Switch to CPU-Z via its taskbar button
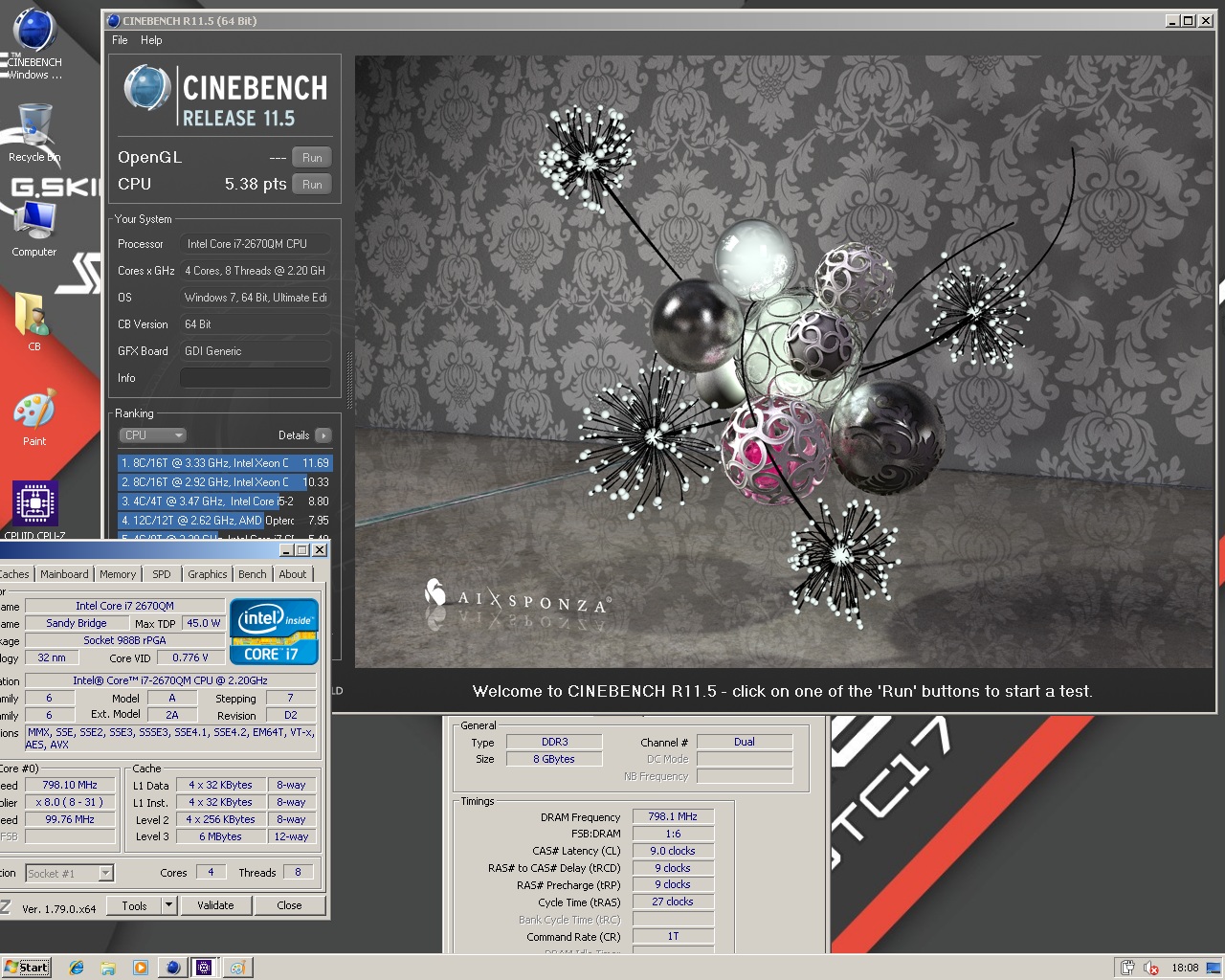The width and height of the screenshot is (1225, 980). [204, 968]
